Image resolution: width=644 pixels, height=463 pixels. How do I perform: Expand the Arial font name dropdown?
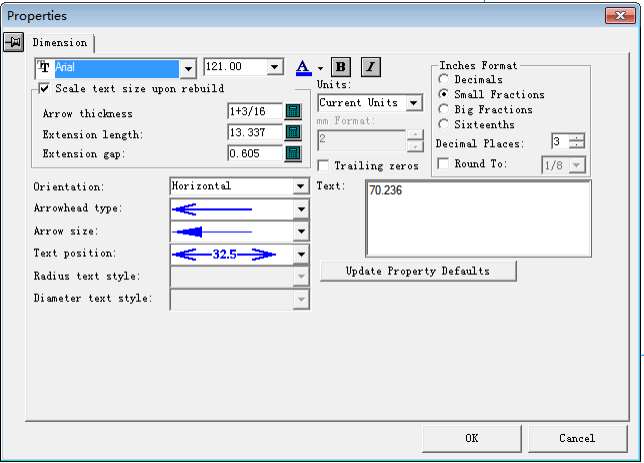(x=187, y=68)
